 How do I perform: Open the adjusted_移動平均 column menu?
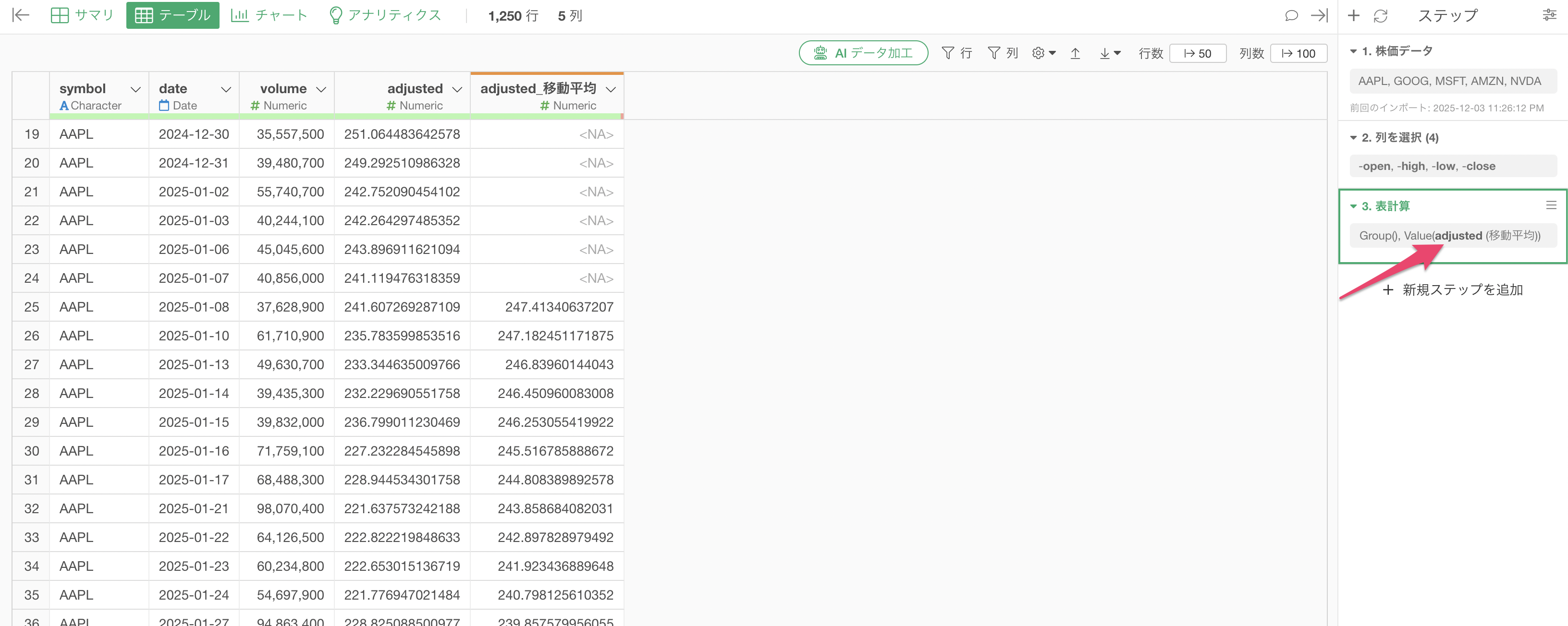tap(611, 89)
